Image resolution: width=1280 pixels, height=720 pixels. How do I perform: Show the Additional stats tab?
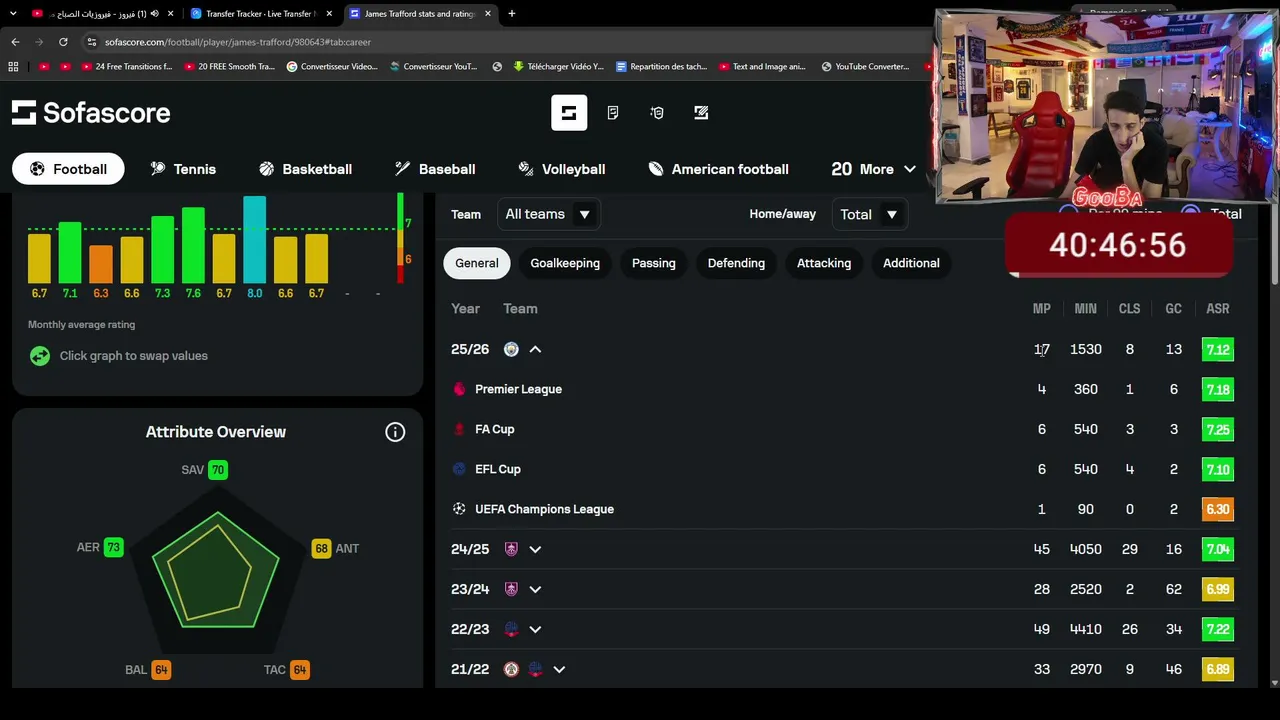tap(911, 263)
